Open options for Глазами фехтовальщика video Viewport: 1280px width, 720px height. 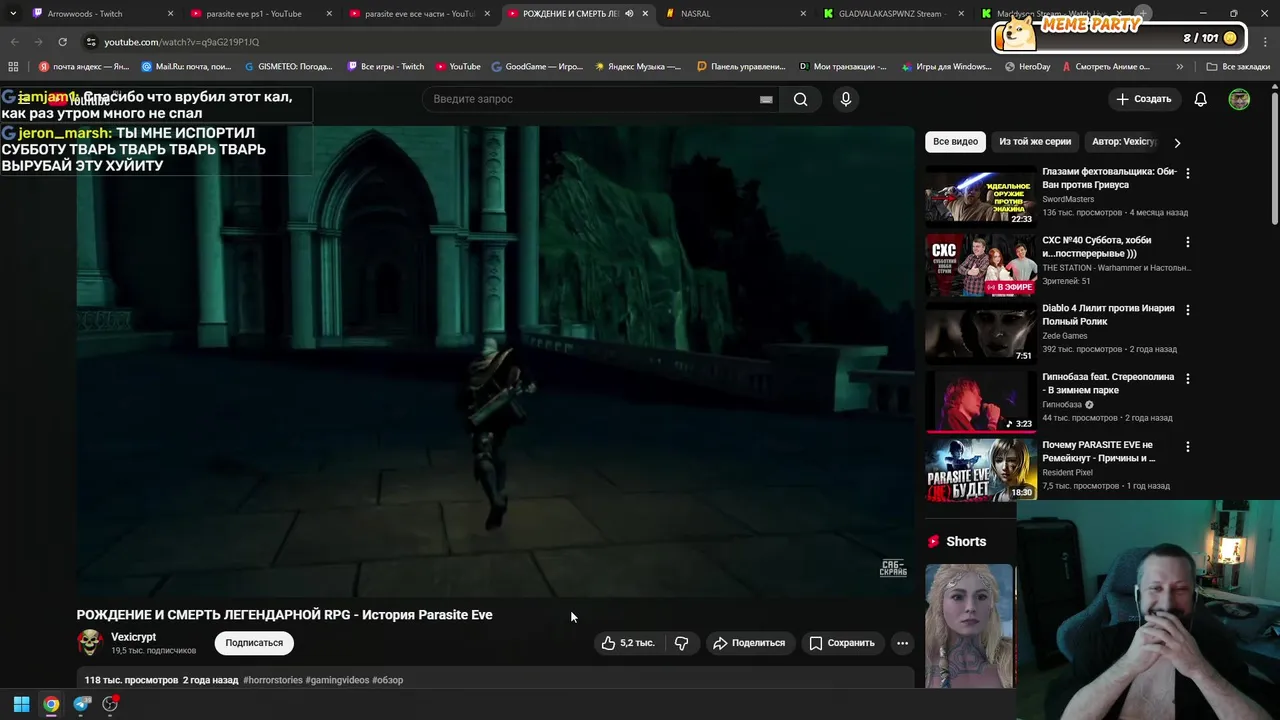tap(1188, 174)
